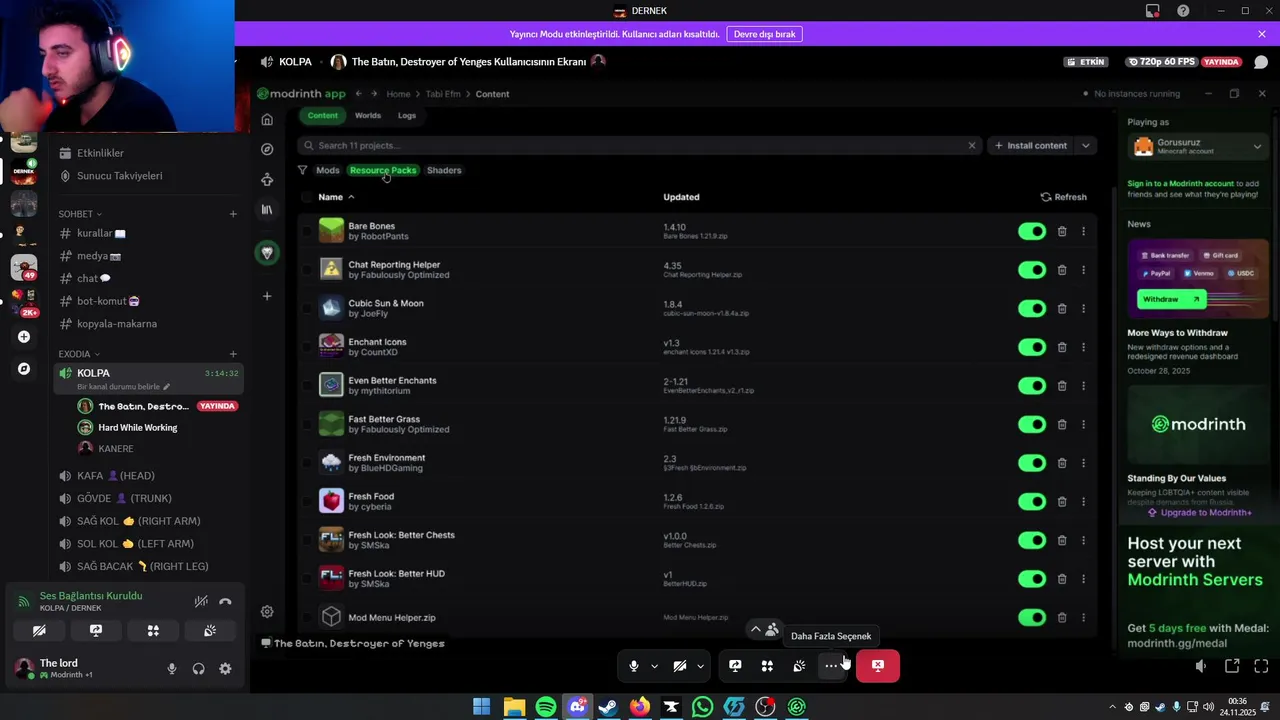Delete the Fresh Food pack
Viewport: 1280px width, 720px height.
click(x=1062, y=501)
